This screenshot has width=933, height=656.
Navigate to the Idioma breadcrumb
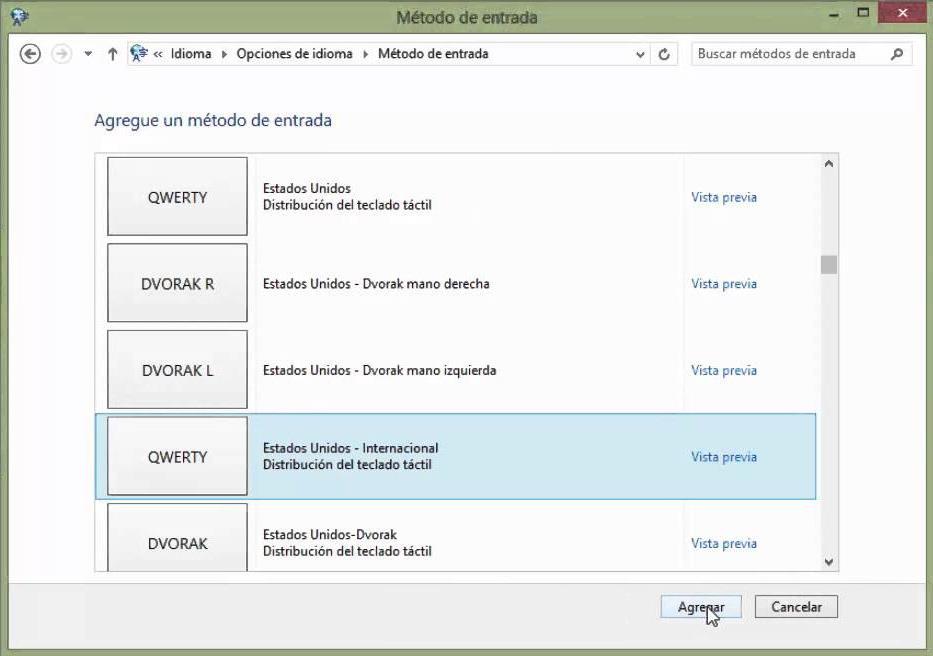(x=190, y=54)
